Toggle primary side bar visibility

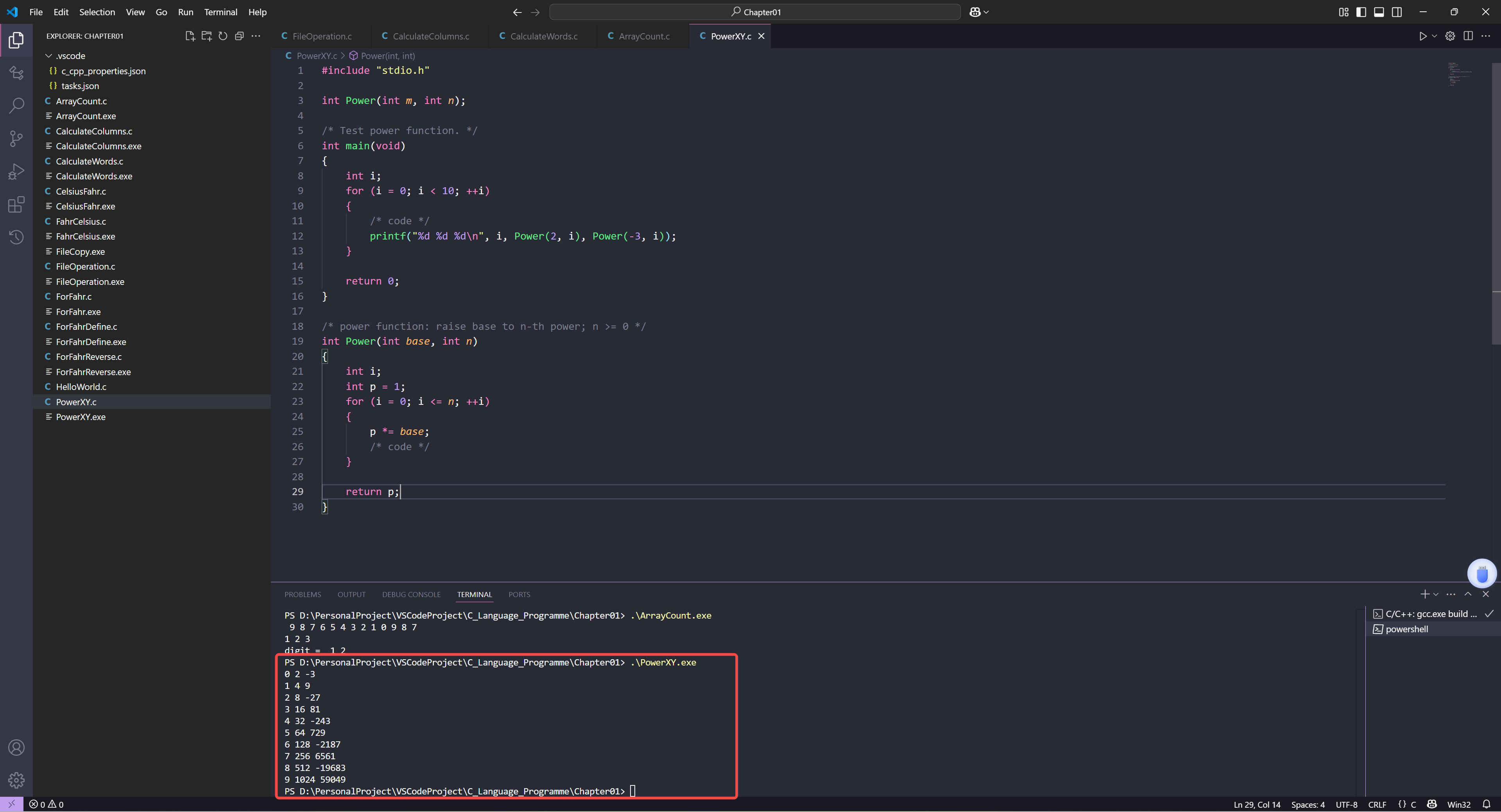[1361, 12]
